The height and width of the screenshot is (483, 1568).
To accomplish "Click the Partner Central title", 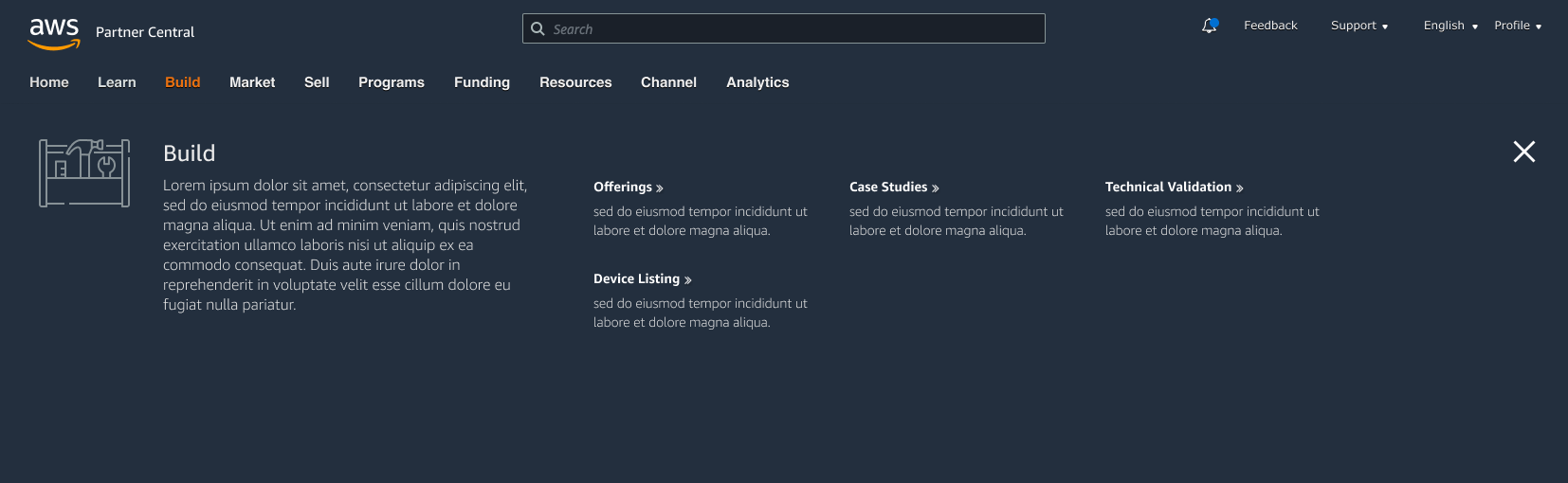I will (145, 32).
